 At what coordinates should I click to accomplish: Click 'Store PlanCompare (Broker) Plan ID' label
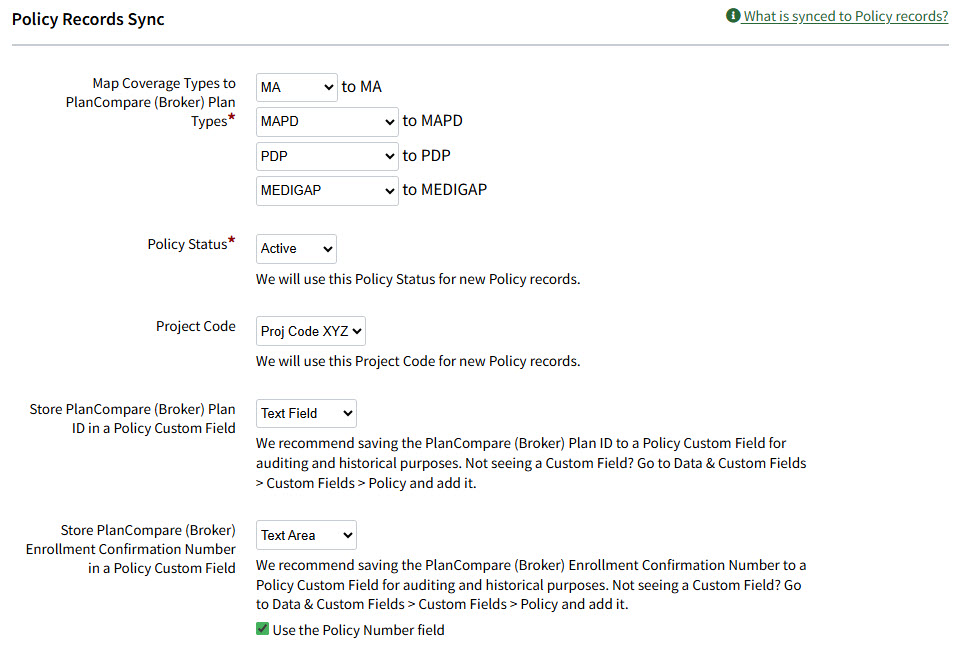point(132,419)
